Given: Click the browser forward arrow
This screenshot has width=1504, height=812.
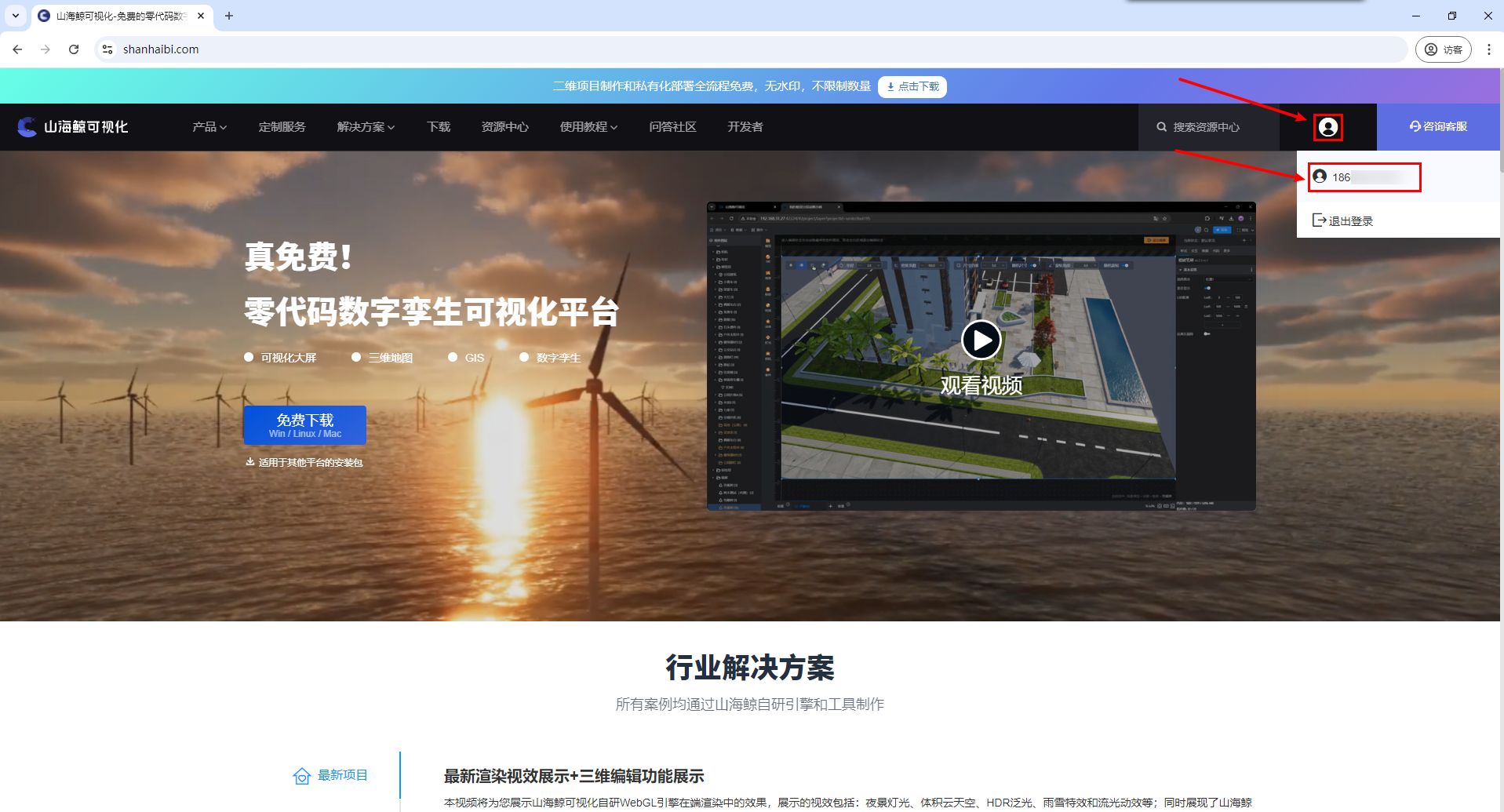Looking at the screenshot, I should click(46, 49).
